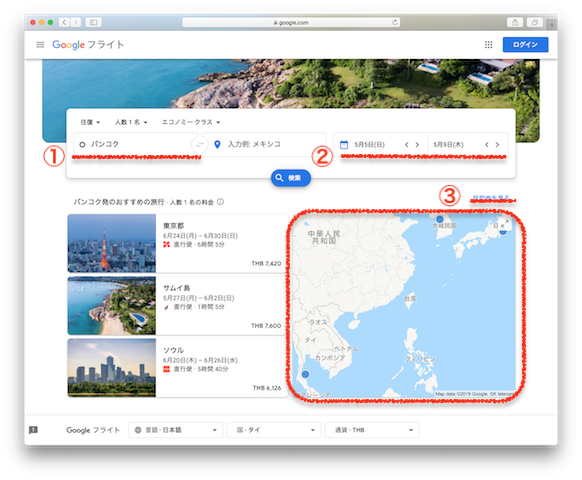582x480 pixels.
Task: Click 5月27日(月) – 6月2日(日) date text
Action: 199,298
